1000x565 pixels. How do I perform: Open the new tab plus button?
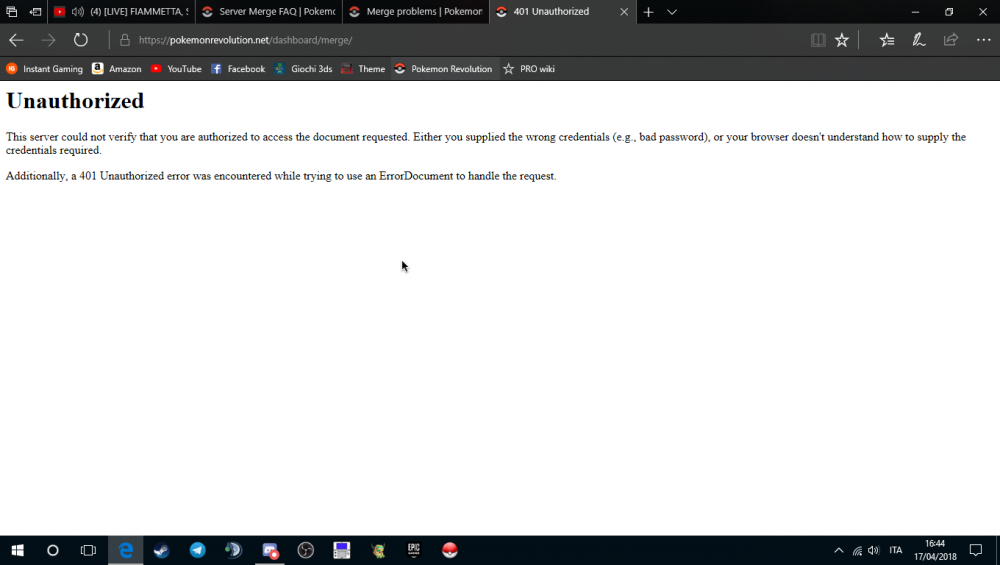[x=648, y=12]
